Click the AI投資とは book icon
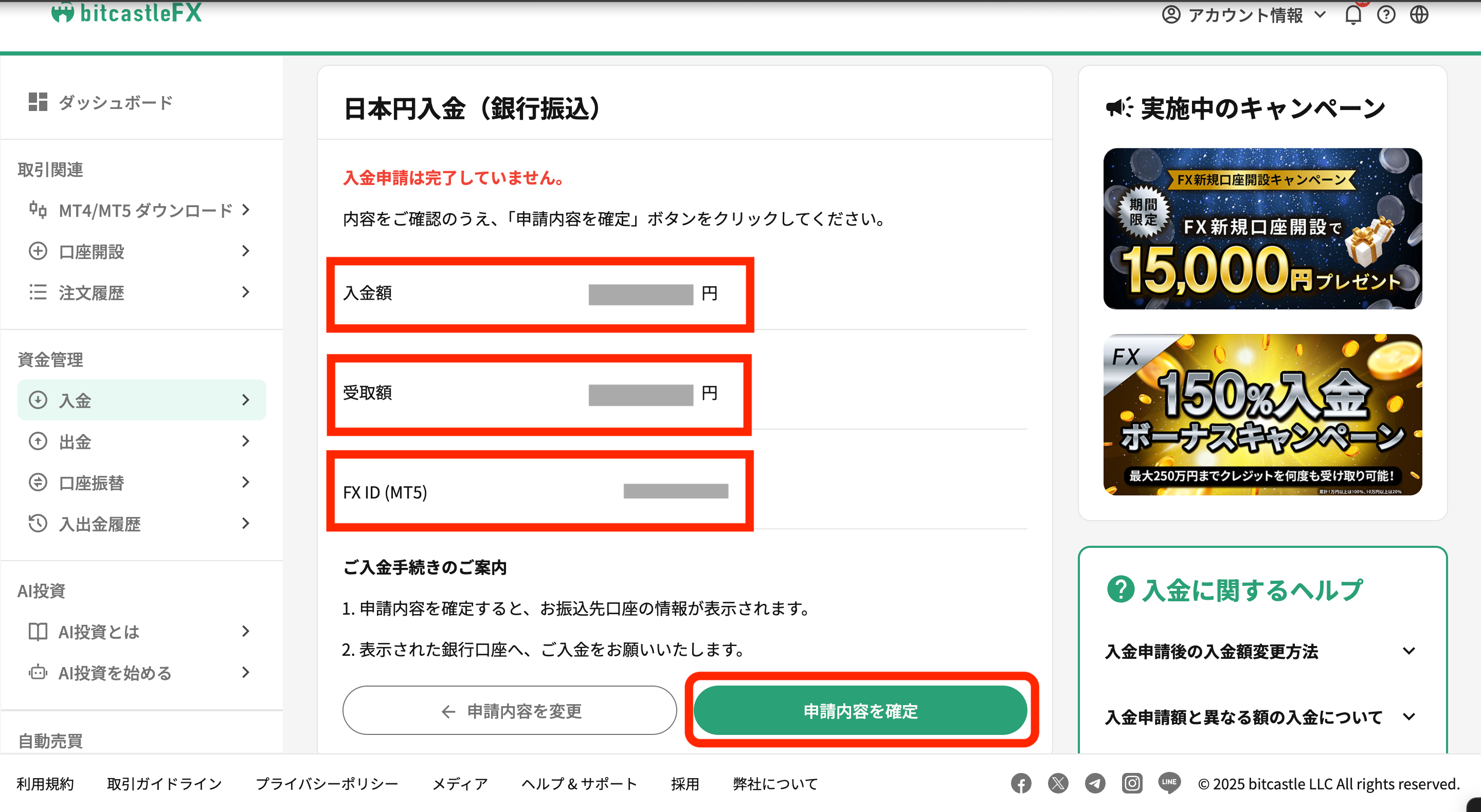The height and width of the screenshot is (812, 1481). [x=38, y=631]
